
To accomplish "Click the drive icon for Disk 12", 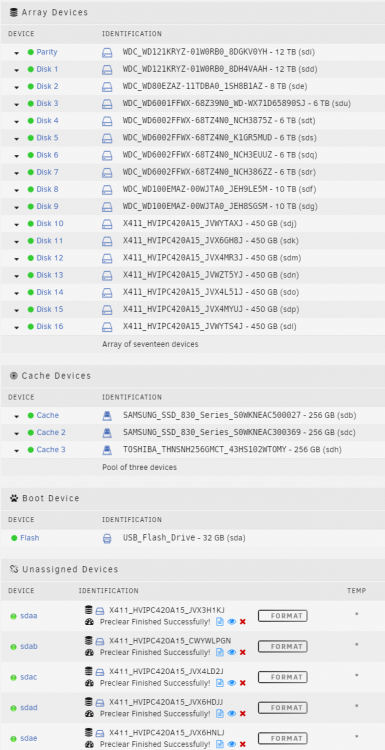I will pos(107,258).
